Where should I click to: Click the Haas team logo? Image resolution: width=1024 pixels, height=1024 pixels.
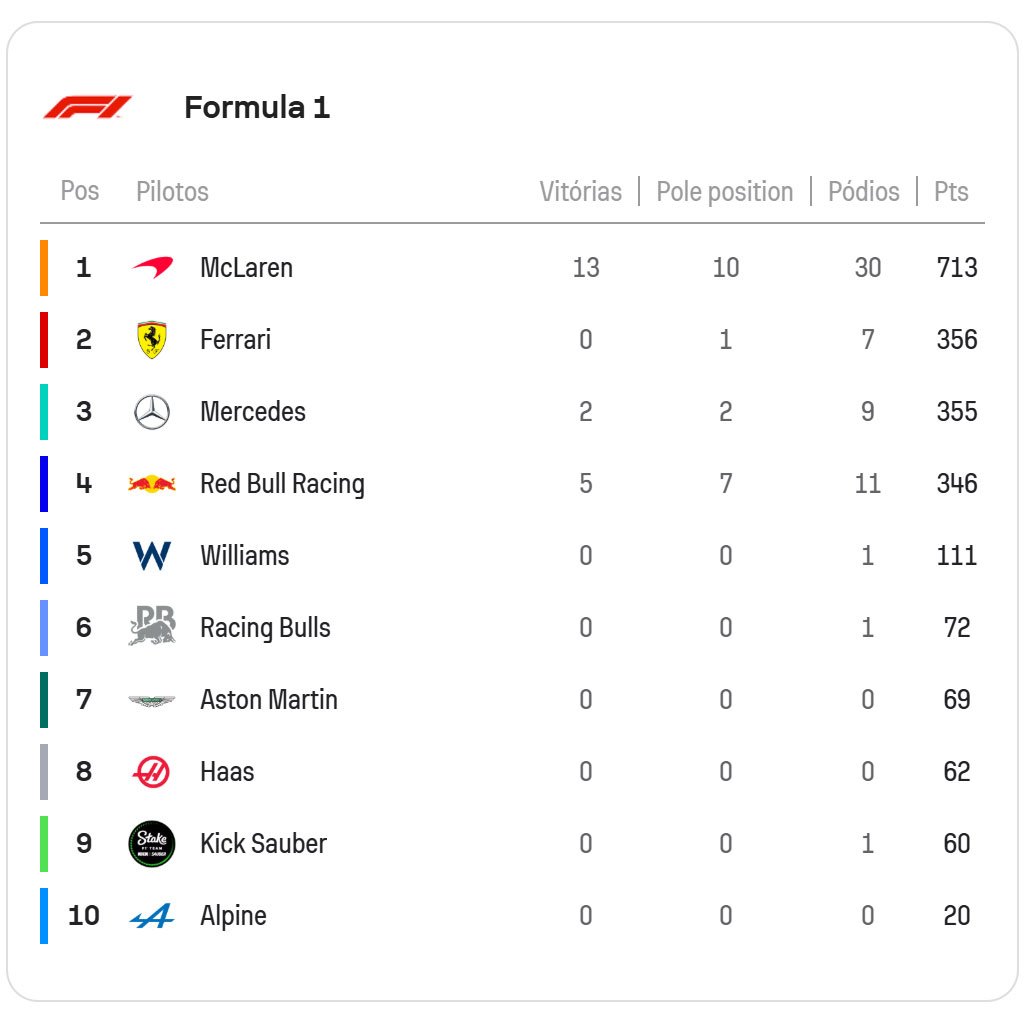pos(152,772)
